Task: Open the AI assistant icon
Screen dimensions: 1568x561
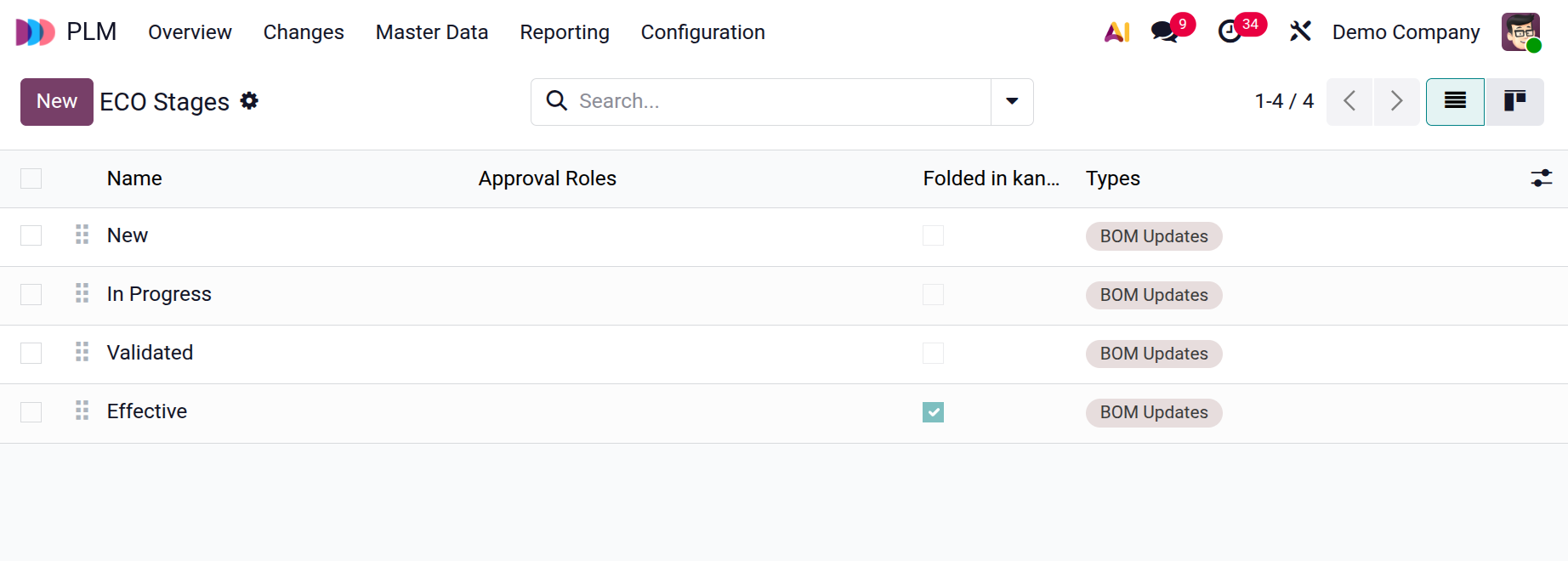Action: click(1116, 32)
